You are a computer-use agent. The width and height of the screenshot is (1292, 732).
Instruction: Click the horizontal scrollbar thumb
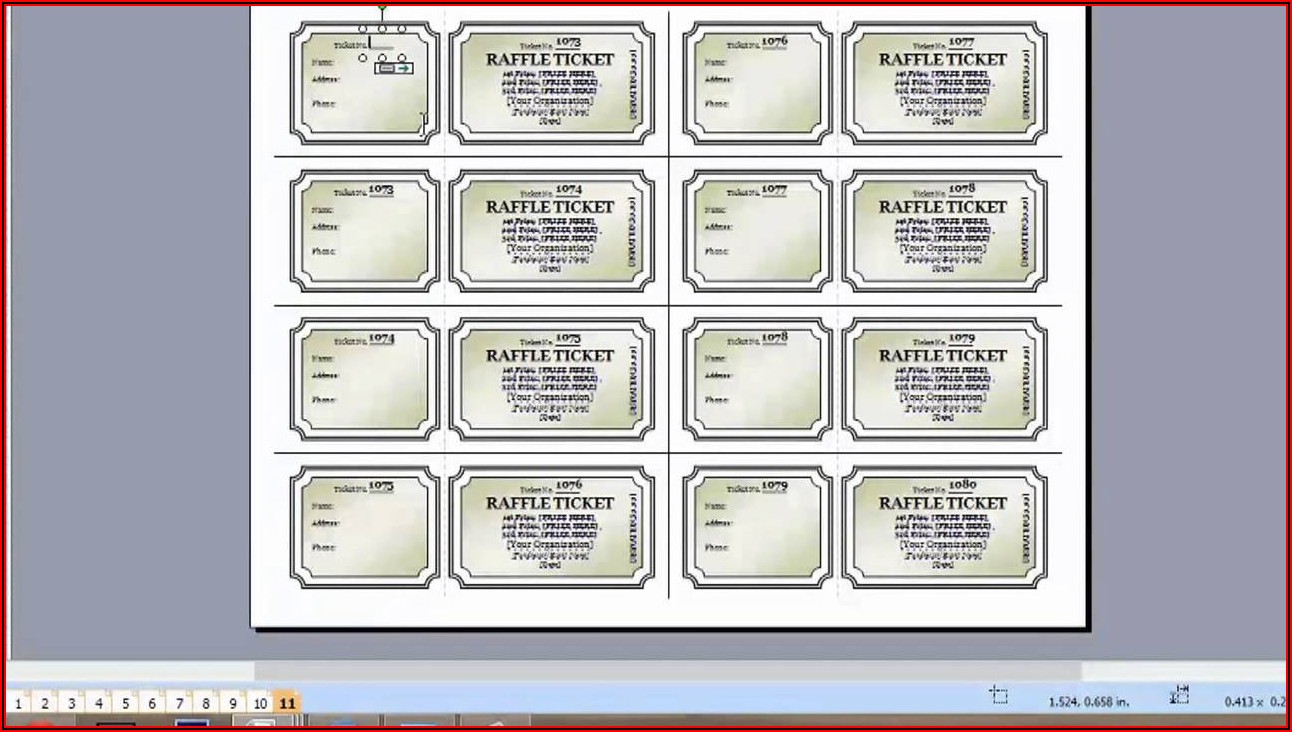click(x=670, y=671)
